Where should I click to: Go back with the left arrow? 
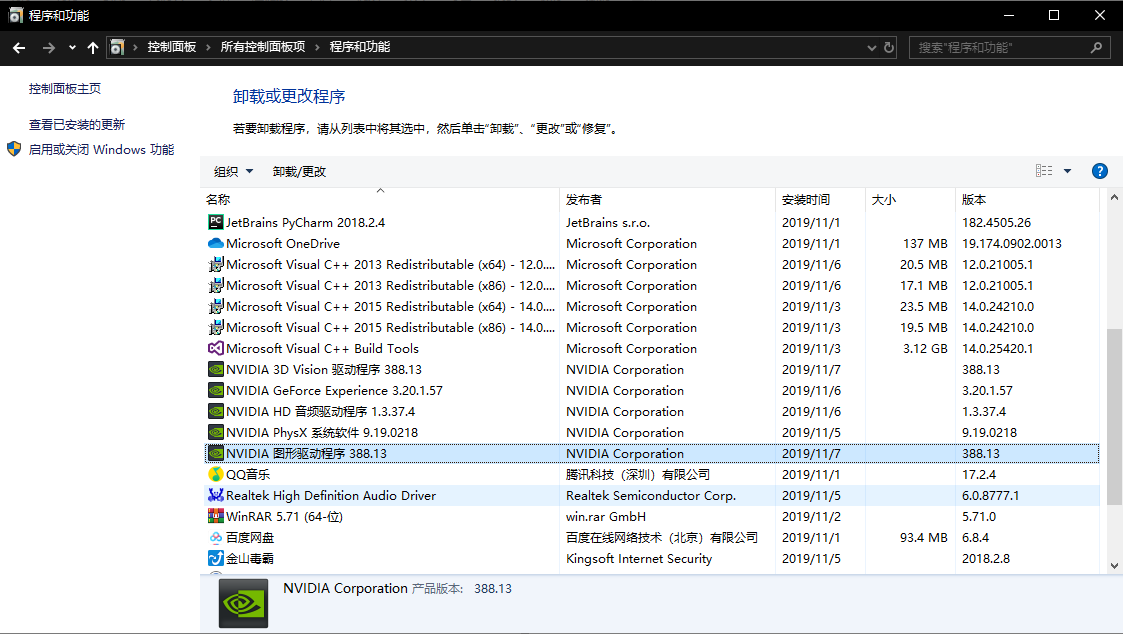click(x=19, y=47)
